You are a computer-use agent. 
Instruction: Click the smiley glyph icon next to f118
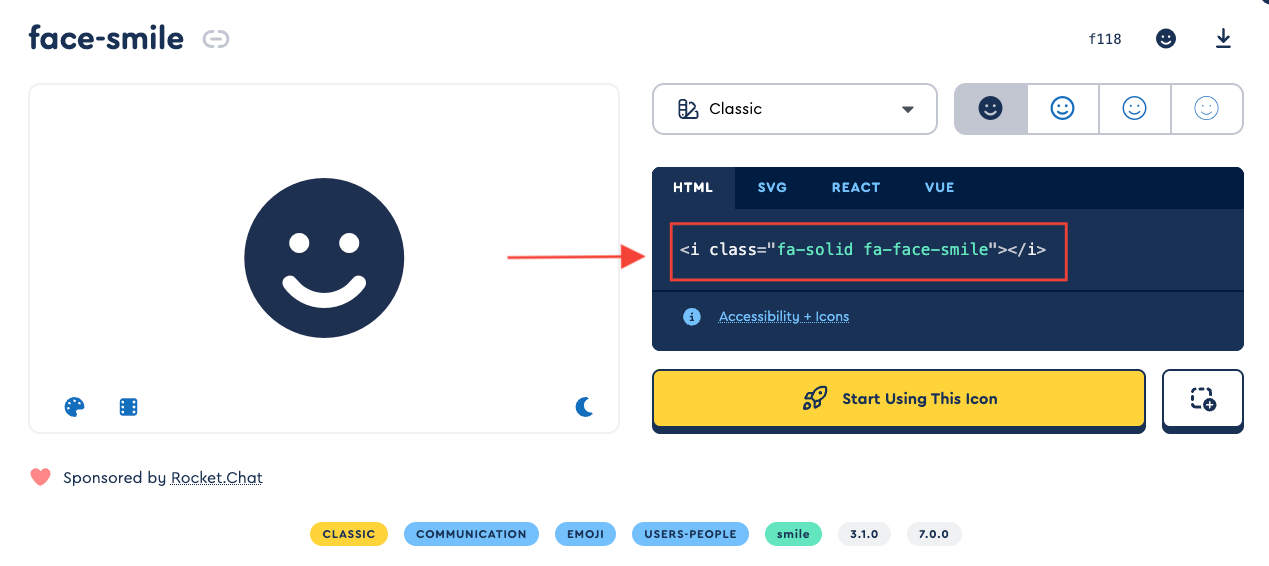click(1166, 39)
